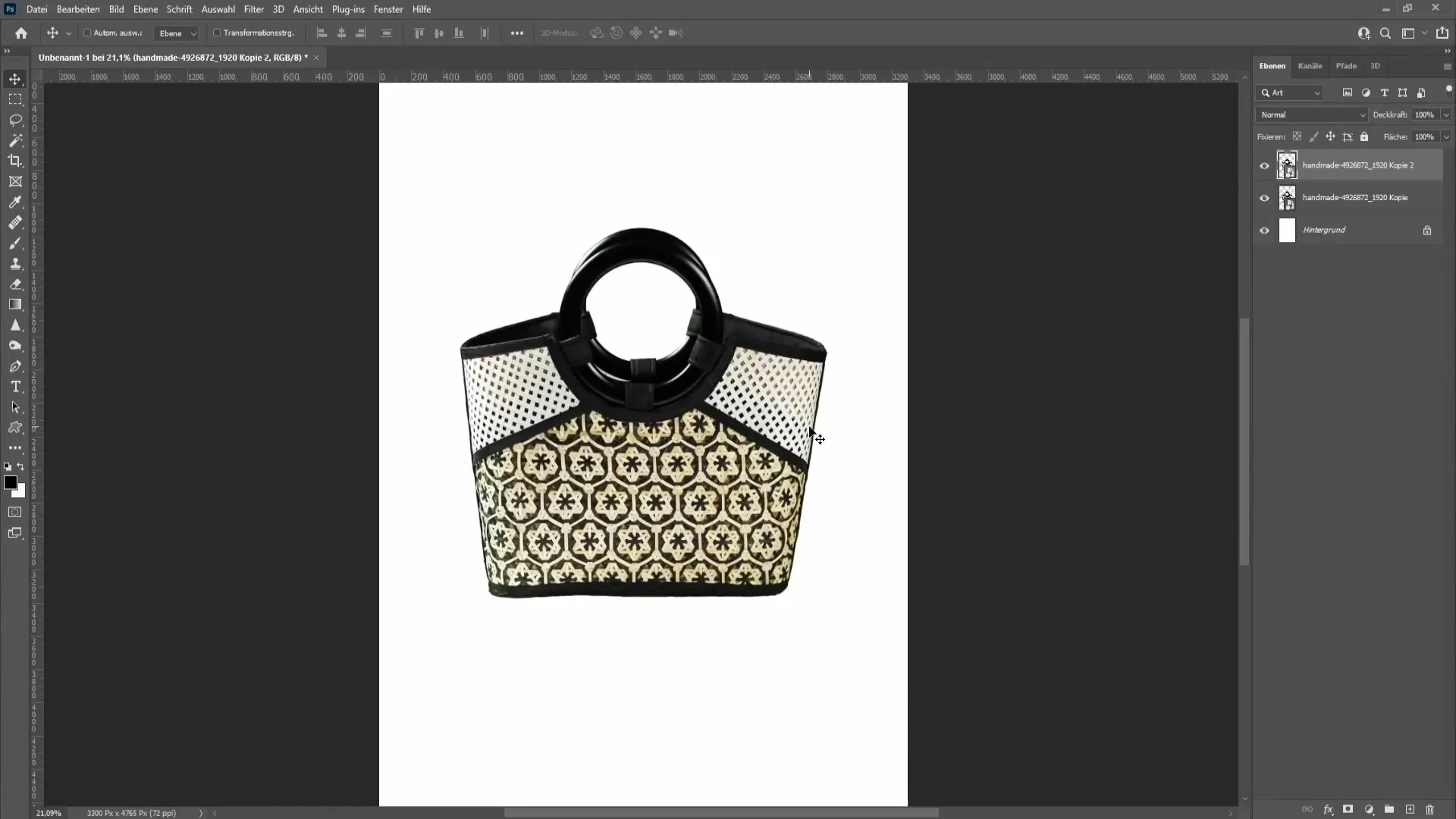Screen dimensions: 1456x819
Task: Enable Autom. ausw. checkbox
Action: tap(87, 33)
